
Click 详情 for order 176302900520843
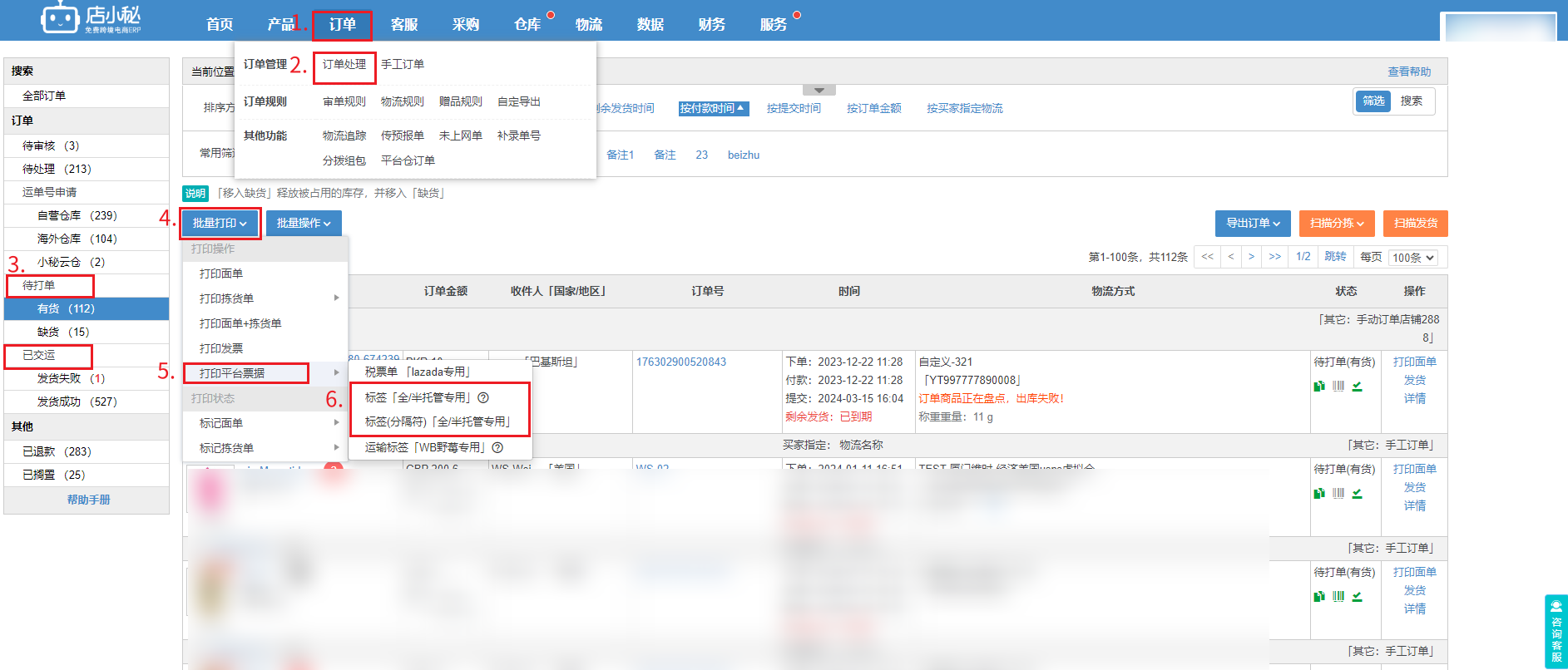click(1415, 398)
